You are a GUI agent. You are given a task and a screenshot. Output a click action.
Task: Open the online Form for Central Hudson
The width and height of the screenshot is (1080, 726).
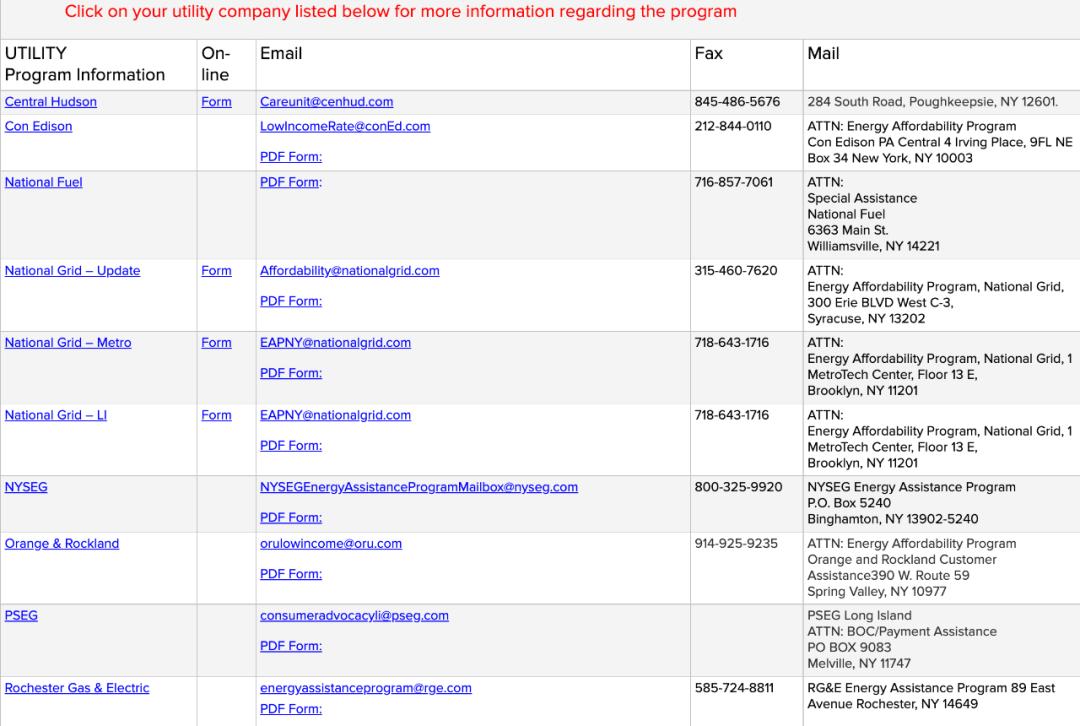click(x=216, y=102)
